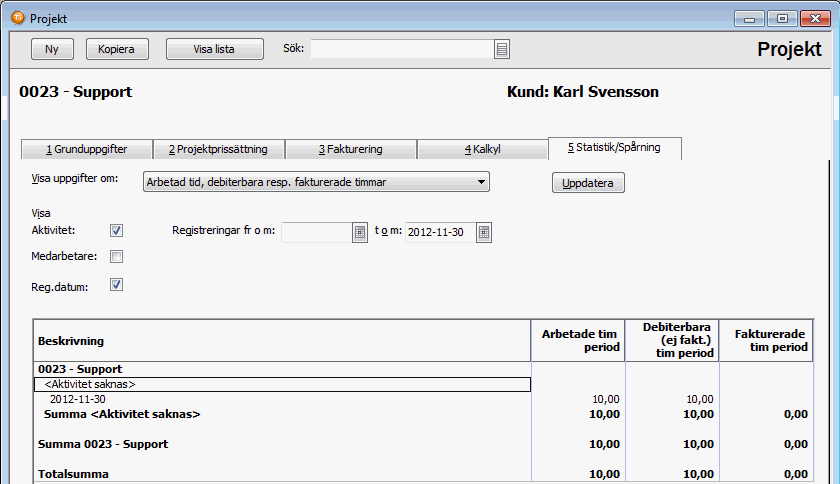Click the Statistik/Spårning tab
Image resolution: width=840 pixels, height=484 pixels.
(x=614, y=148)
